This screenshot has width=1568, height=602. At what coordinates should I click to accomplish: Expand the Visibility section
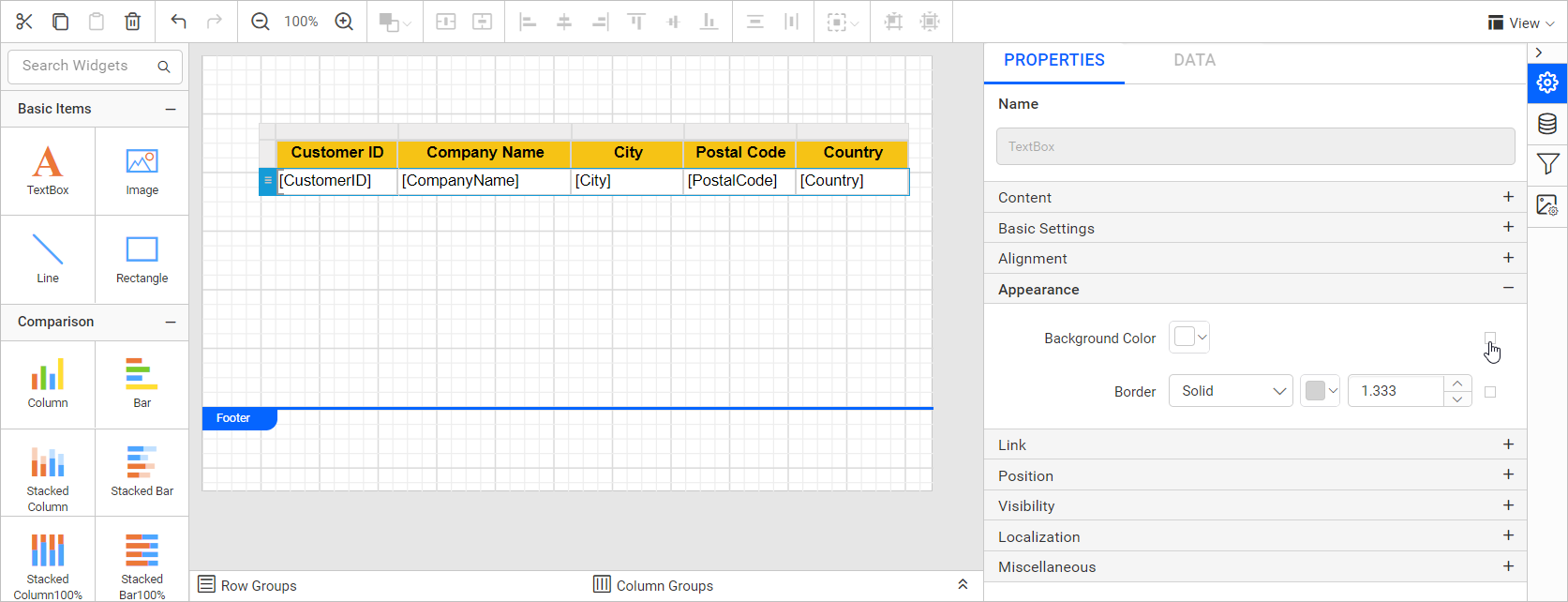click(x=1255, y=505)
